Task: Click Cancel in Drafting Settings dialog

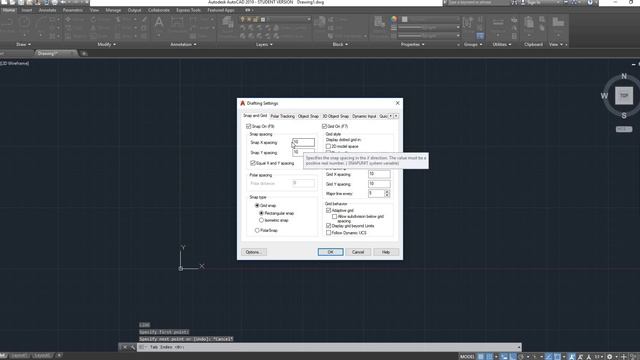Action: [358, 252]
